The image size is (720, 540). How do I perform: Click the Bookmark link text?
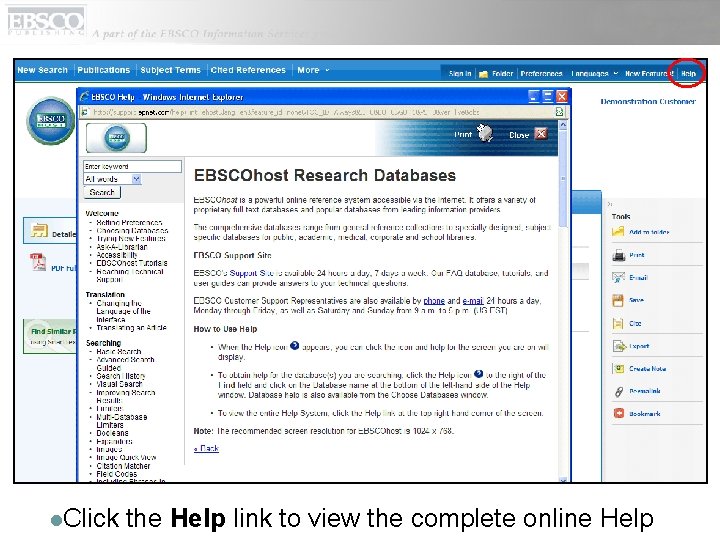click(x=645, y=414)
